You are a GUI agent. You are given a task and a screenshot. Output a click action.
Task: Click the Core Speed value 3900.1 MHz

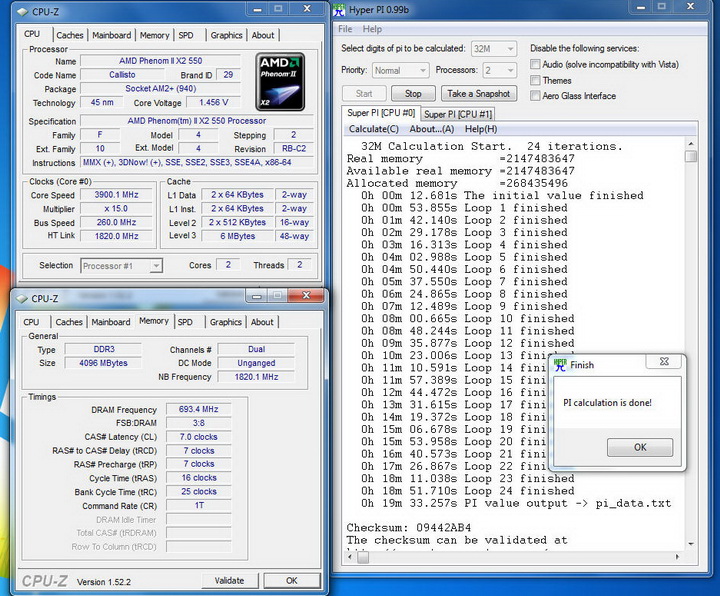116,195
